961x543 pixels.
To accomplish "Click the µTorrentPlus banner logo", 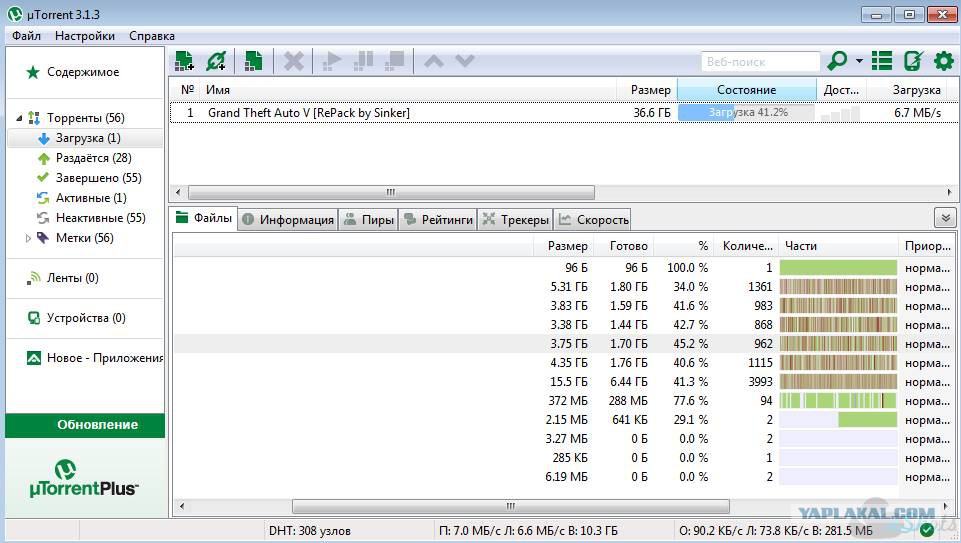I will (x=84, y=479).
